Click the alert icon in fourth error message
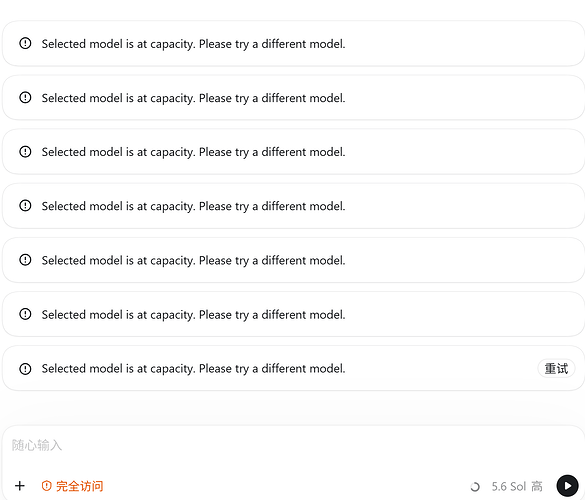This screenshot has height=500, width=585. coord(25,206)
